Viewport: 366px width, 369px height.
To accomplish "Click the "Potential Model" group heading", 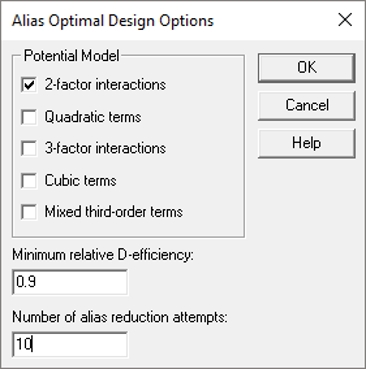I will click(71, 56).
